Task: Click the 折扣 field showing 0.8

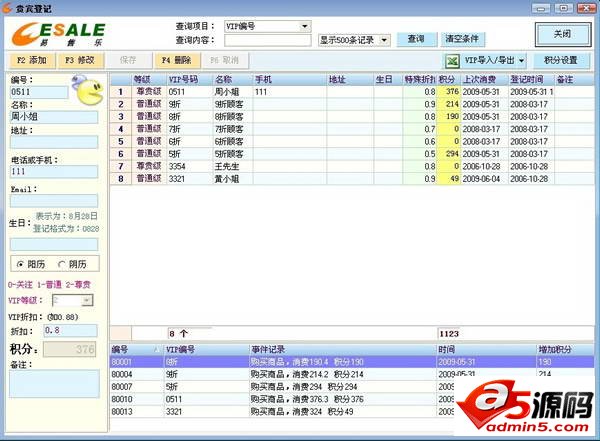Action: click(70, 331)
